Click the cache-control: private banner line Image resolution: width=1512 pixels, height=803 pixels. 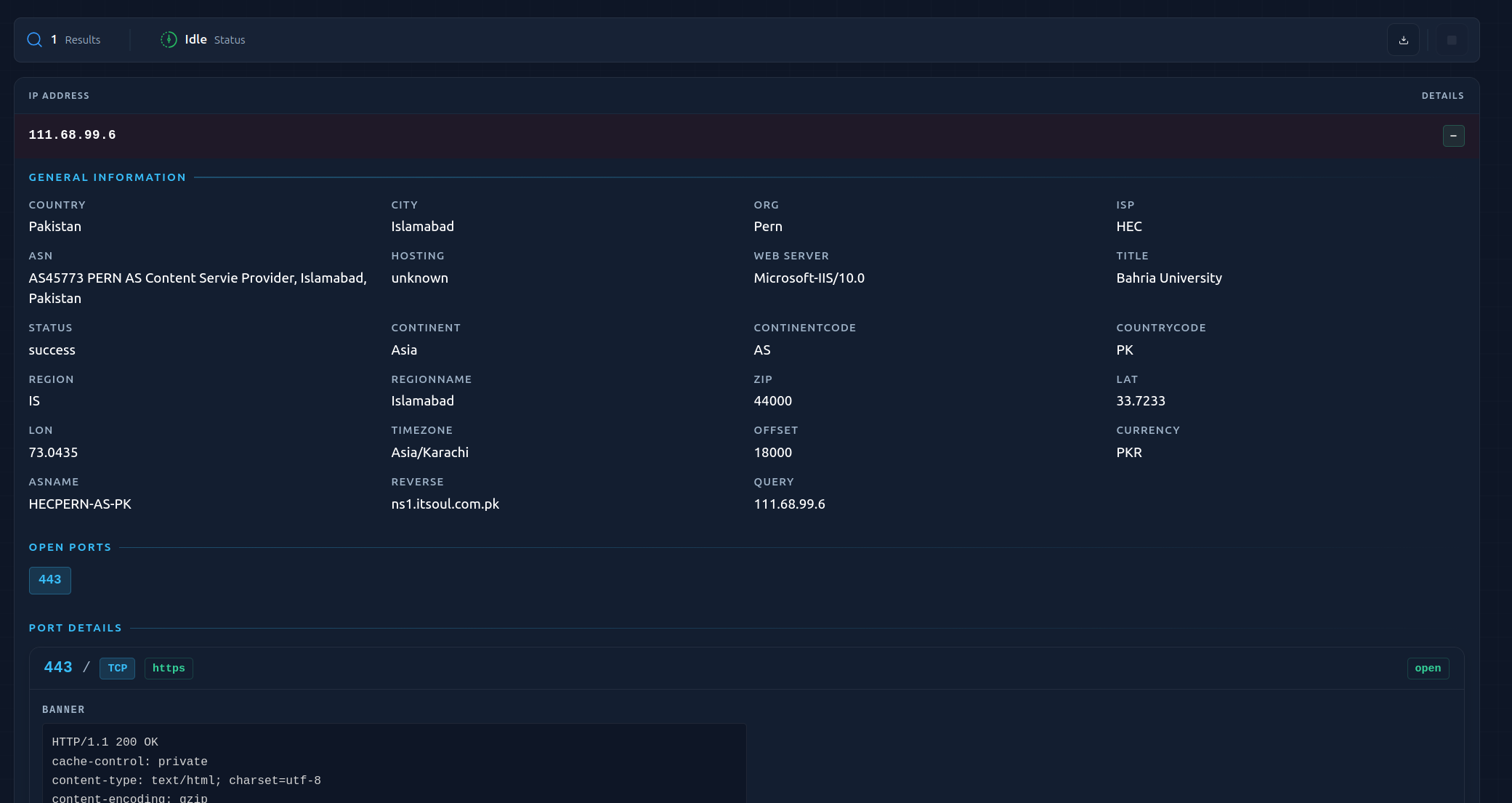(129, 762)
